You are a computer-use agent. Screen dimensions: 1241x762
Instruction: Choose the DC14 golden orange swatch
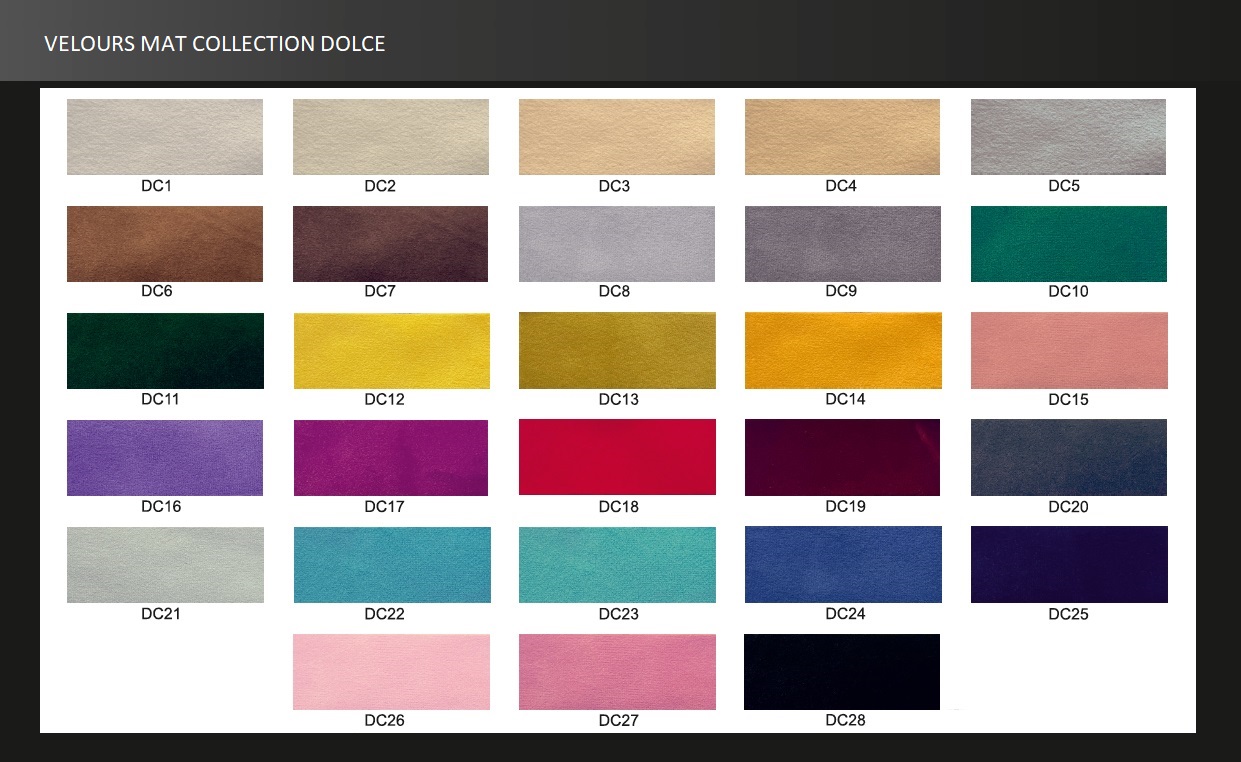click(x=843, y=351)
